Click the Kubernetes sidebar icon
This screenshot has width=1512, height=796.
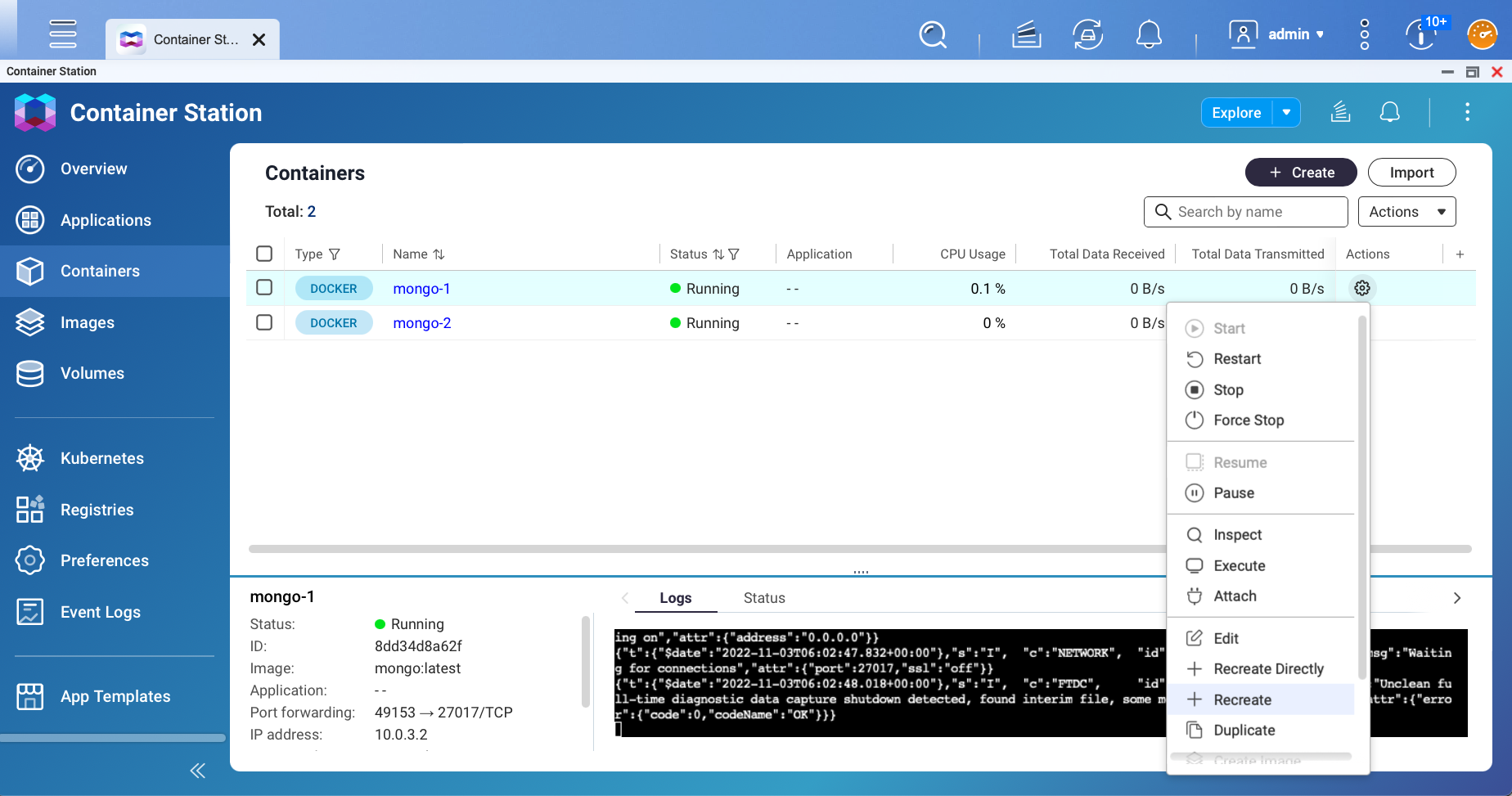click(x=30, y=458)
